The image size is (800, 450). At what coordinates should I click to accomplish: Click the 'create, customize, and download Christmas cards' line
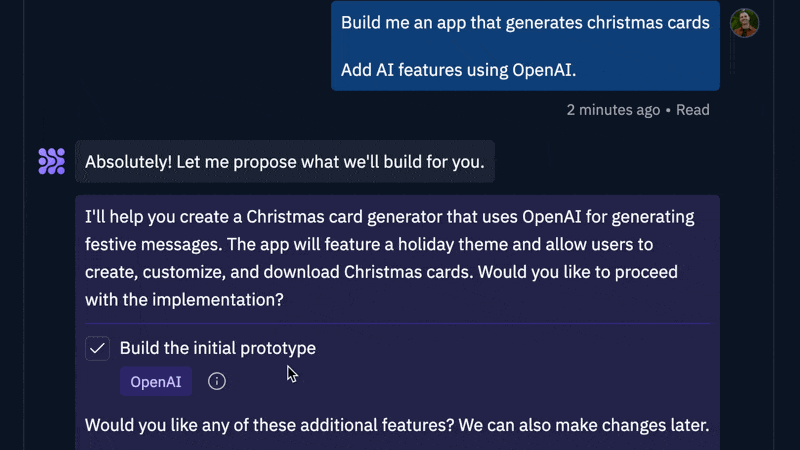[x=381, y=272]
